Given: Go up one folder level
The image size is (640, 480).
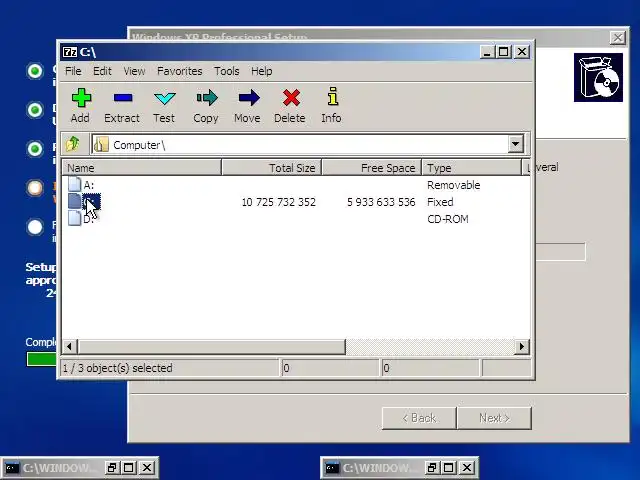Looking at the screenshot, I should click(73, 144).
